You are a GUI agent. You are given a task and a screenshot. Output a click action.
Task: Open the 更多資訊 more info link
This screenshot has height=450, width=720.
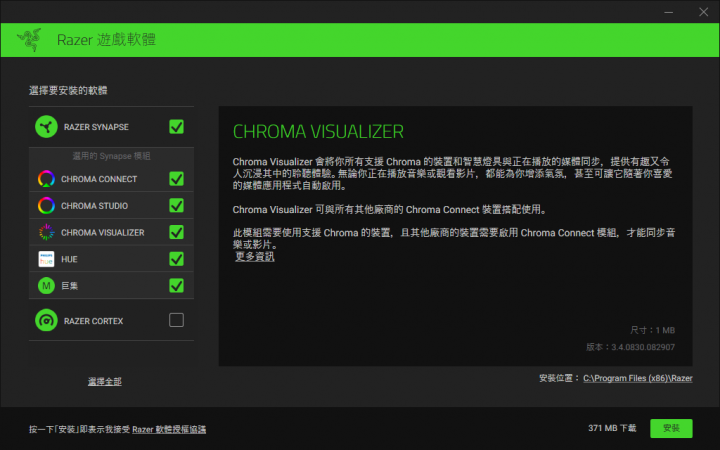255,257
